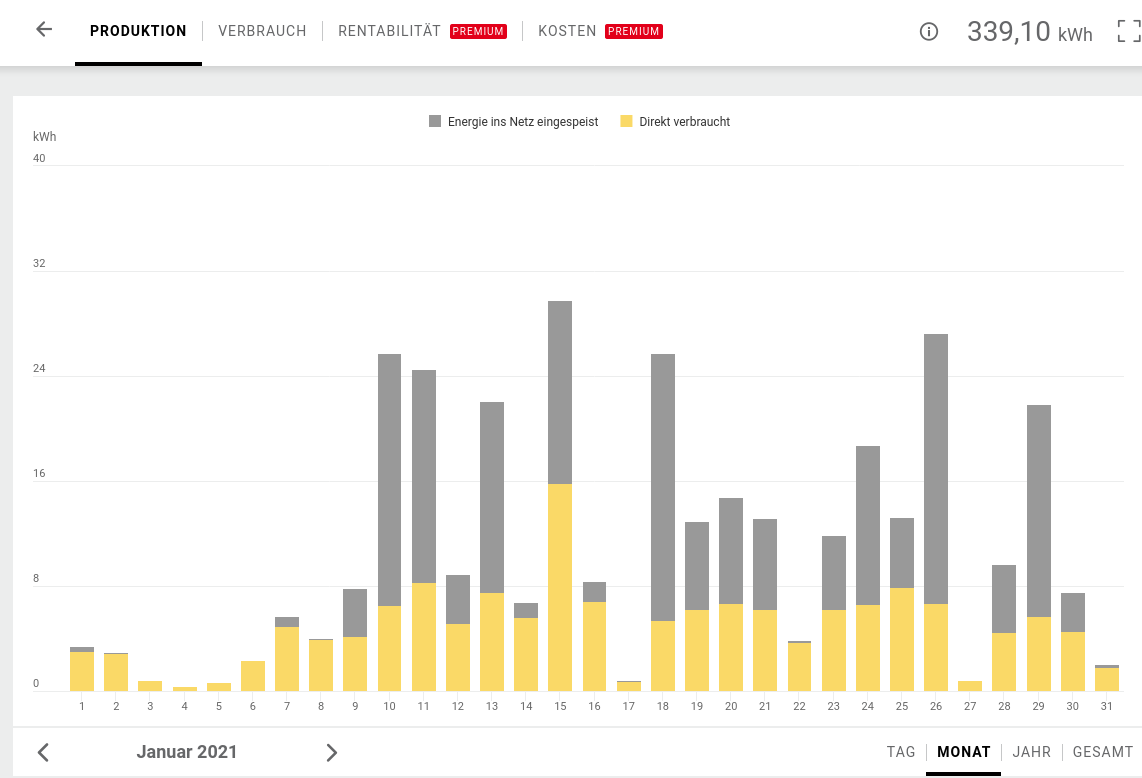Open the info circle icon
This screenshot has height=778, width=1142.
point(928,32)
